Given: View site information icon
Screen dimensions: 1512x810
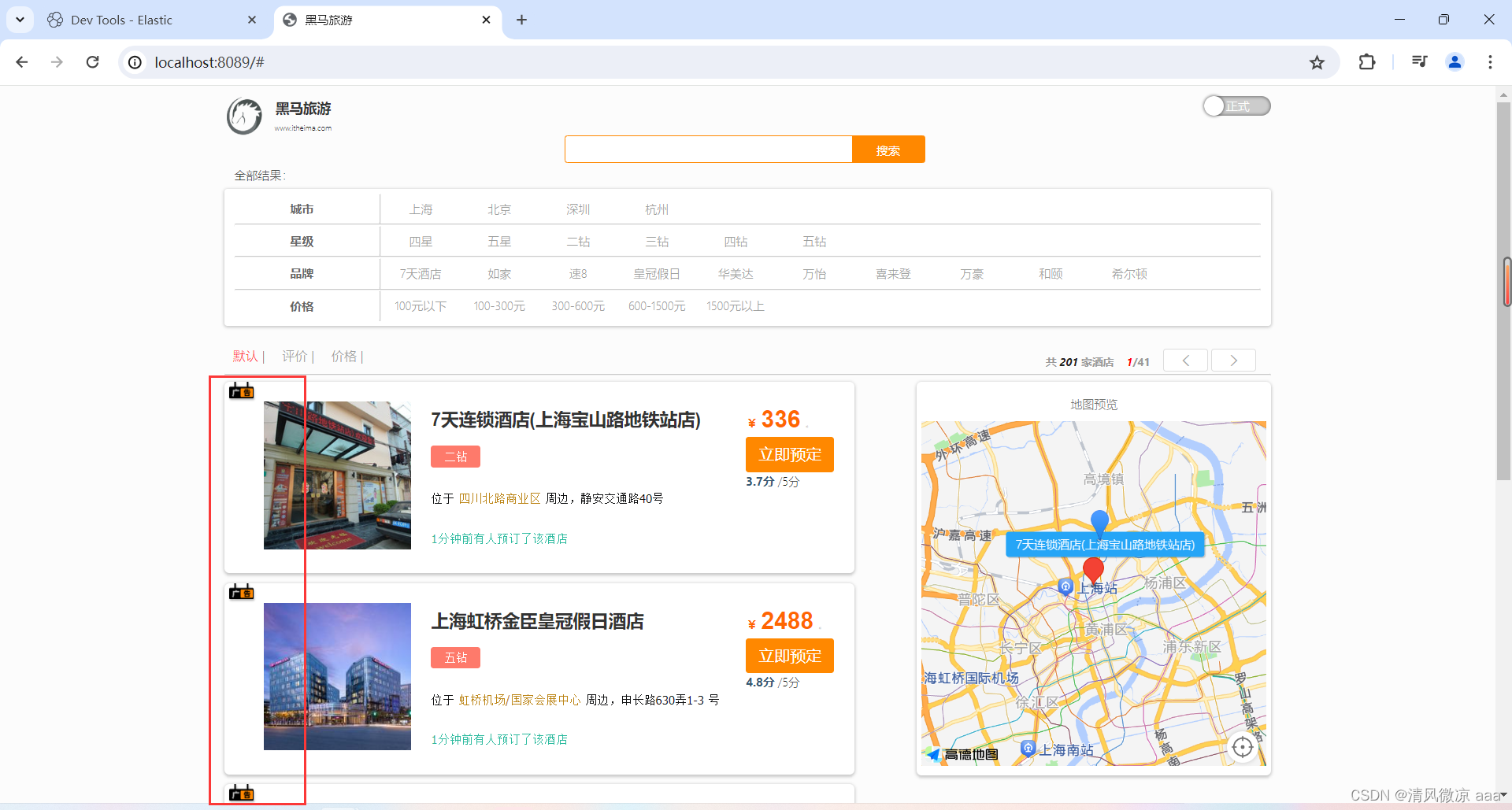Looking at the screenshot, I should 135,62.
